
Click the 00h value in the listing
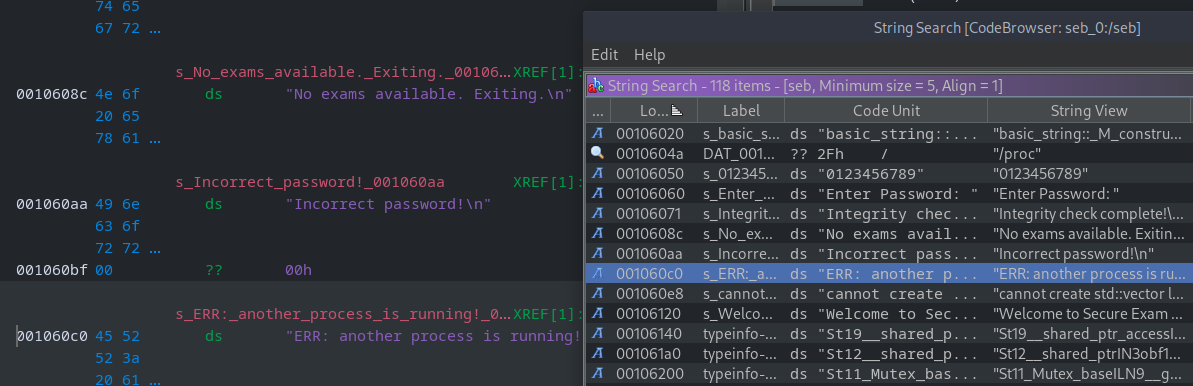(x=298, y=270)
